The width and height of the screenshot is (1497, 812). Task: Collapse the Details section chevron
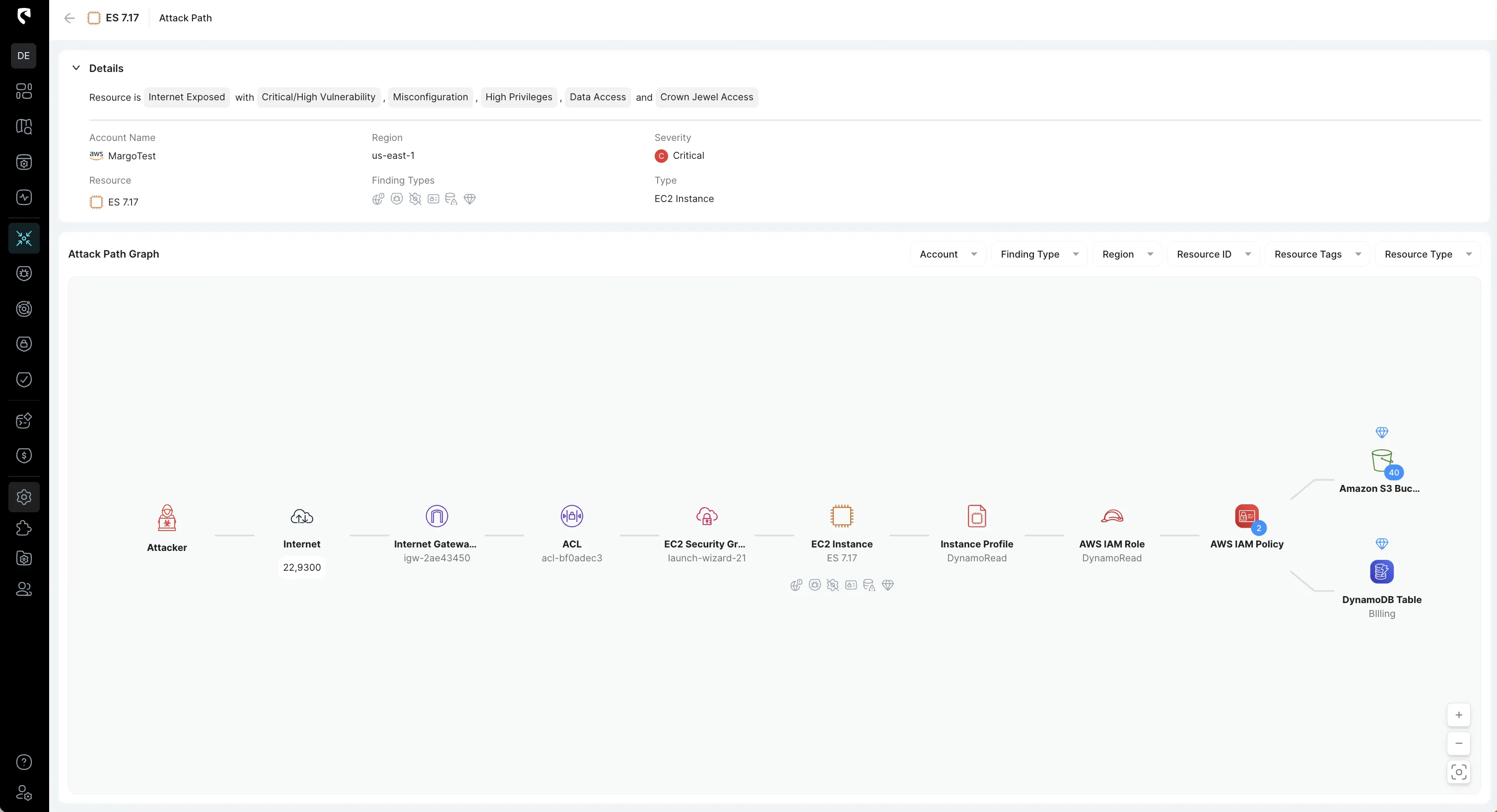[75, 68]
